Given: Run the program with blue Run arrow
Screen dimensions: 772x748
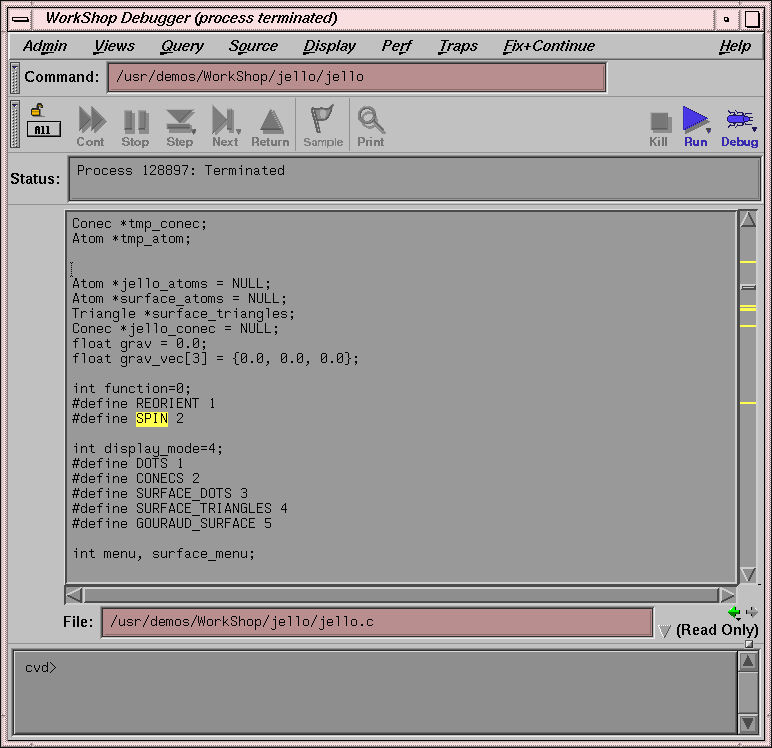Looking at the screenshot, I should tap(695, 125).
